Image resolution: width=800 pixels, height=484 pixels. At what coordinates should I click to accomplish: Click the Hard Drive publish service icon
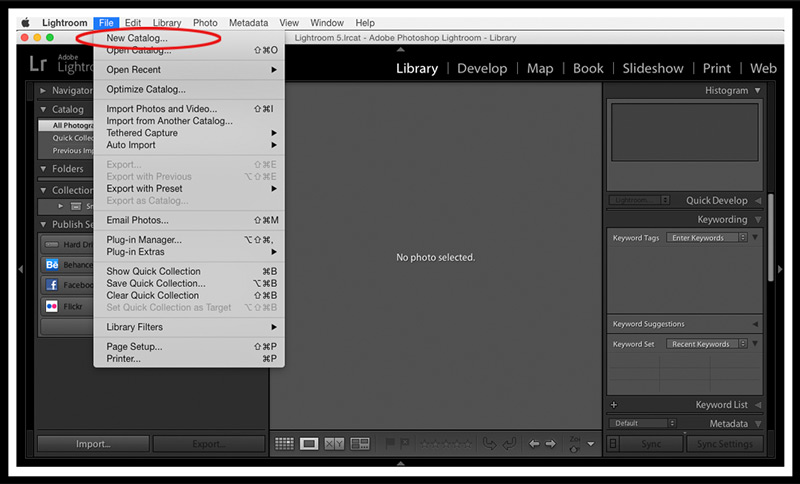coord(52,244)
